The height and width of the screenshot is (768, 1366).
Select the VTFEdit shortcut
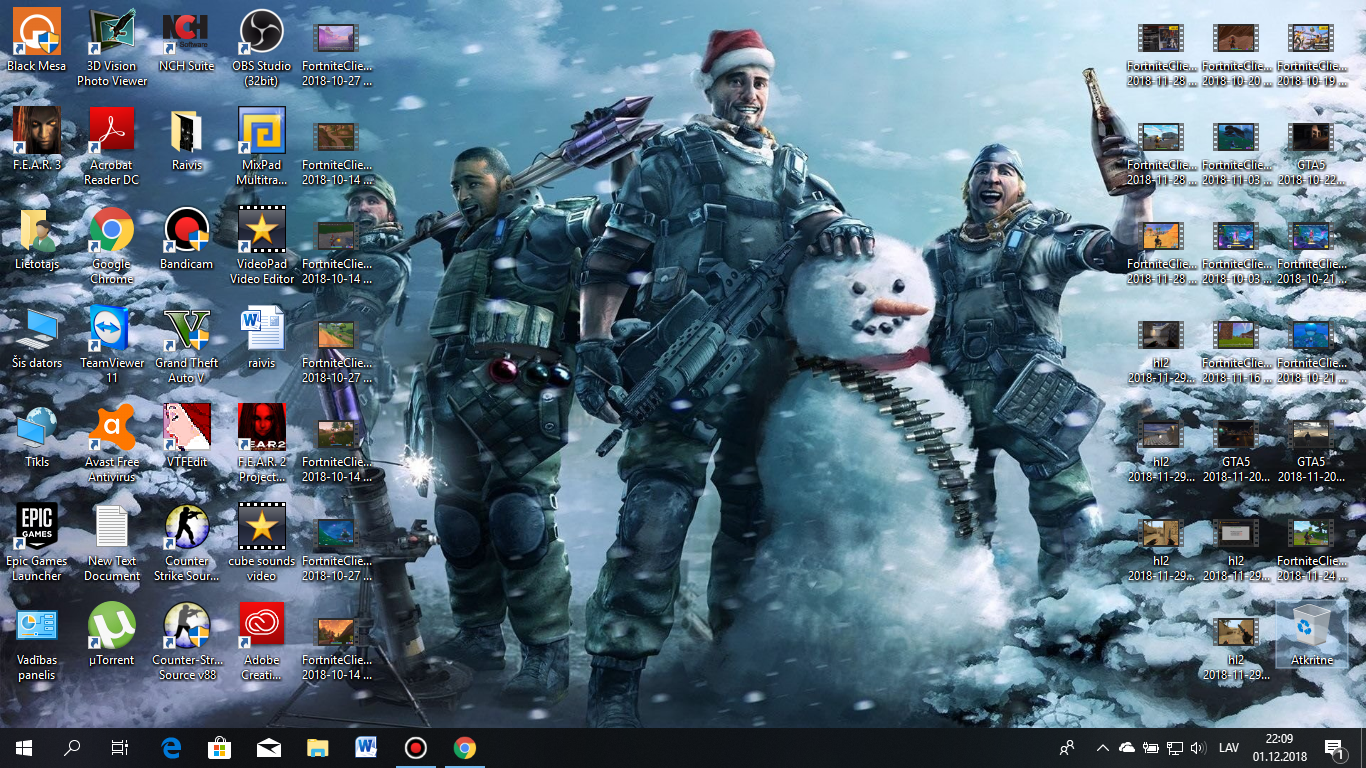point(187,437)
